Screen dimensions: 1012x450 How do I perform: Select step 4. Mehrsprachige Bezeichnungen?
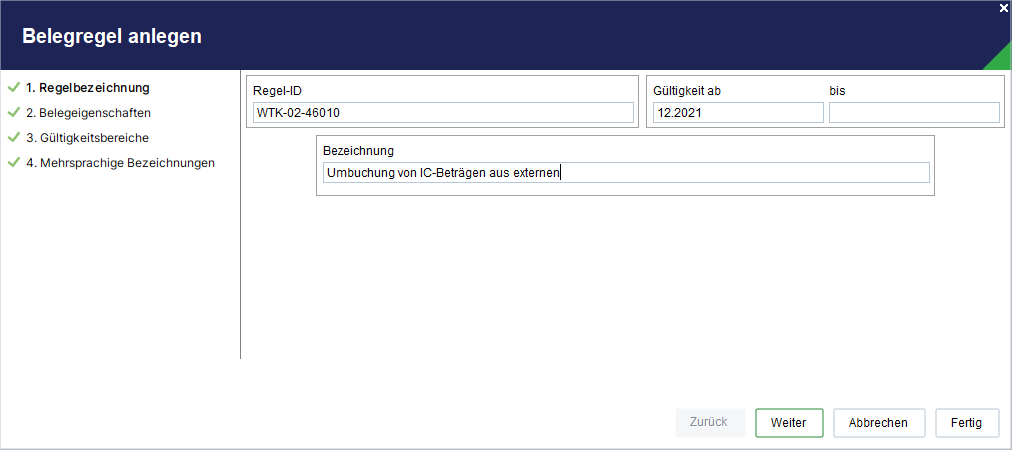pyautogui.click(x=120, y=163)
